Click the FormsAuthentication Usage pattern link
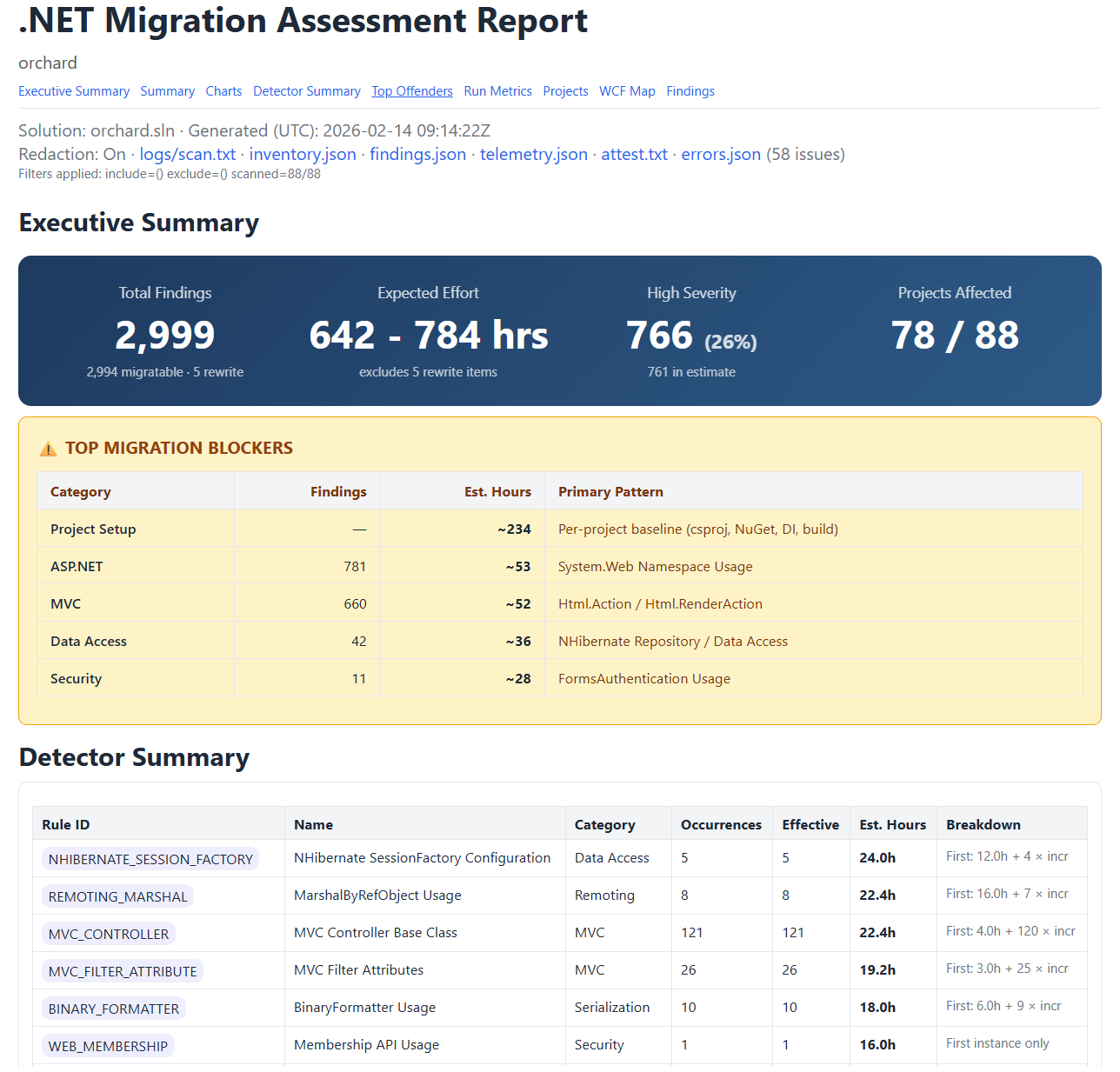 643,678
